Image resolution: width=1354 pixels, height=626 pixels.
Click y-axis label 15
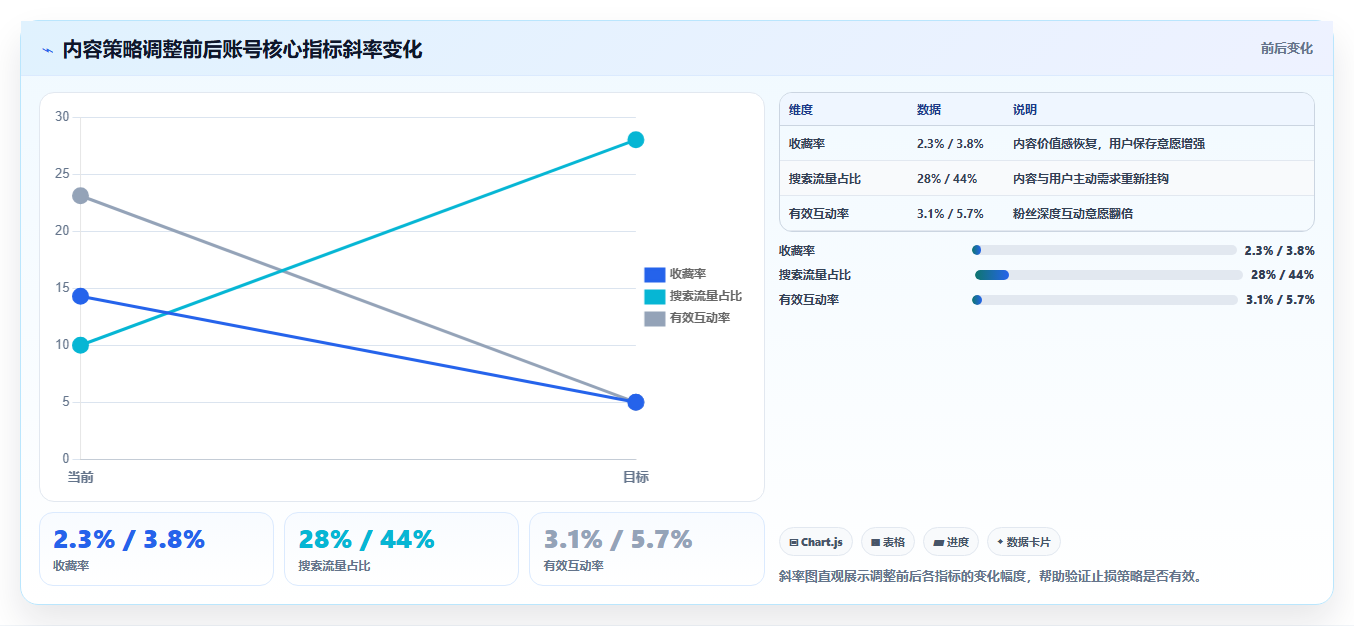coord(62,288)
